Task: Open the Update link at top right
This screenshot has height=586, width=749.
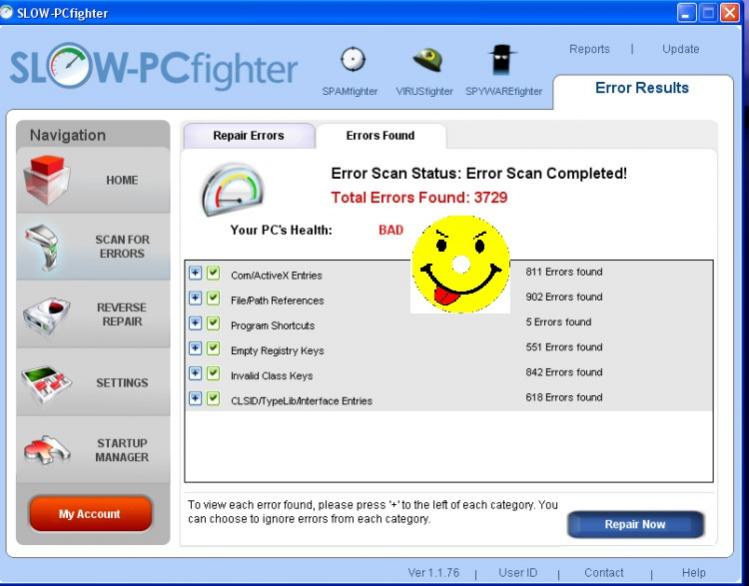Action: point(680,49)
